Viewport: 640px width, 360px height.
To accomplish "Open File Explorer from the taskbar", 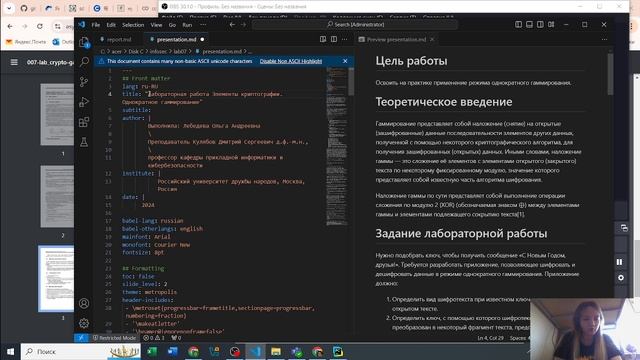I will (276, 351).
